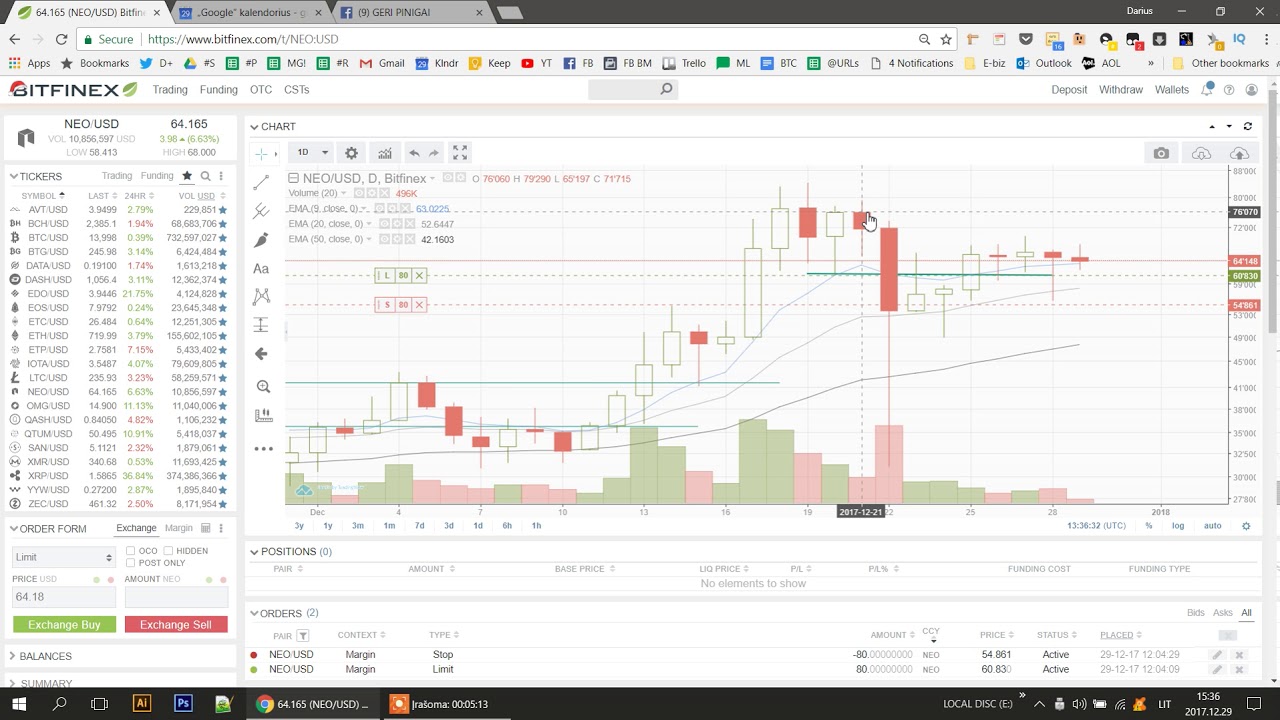Open Volume (20) indicator dropdown arrow
Image resolution: width=1280 pixels, height=720 pixels.
344,193
